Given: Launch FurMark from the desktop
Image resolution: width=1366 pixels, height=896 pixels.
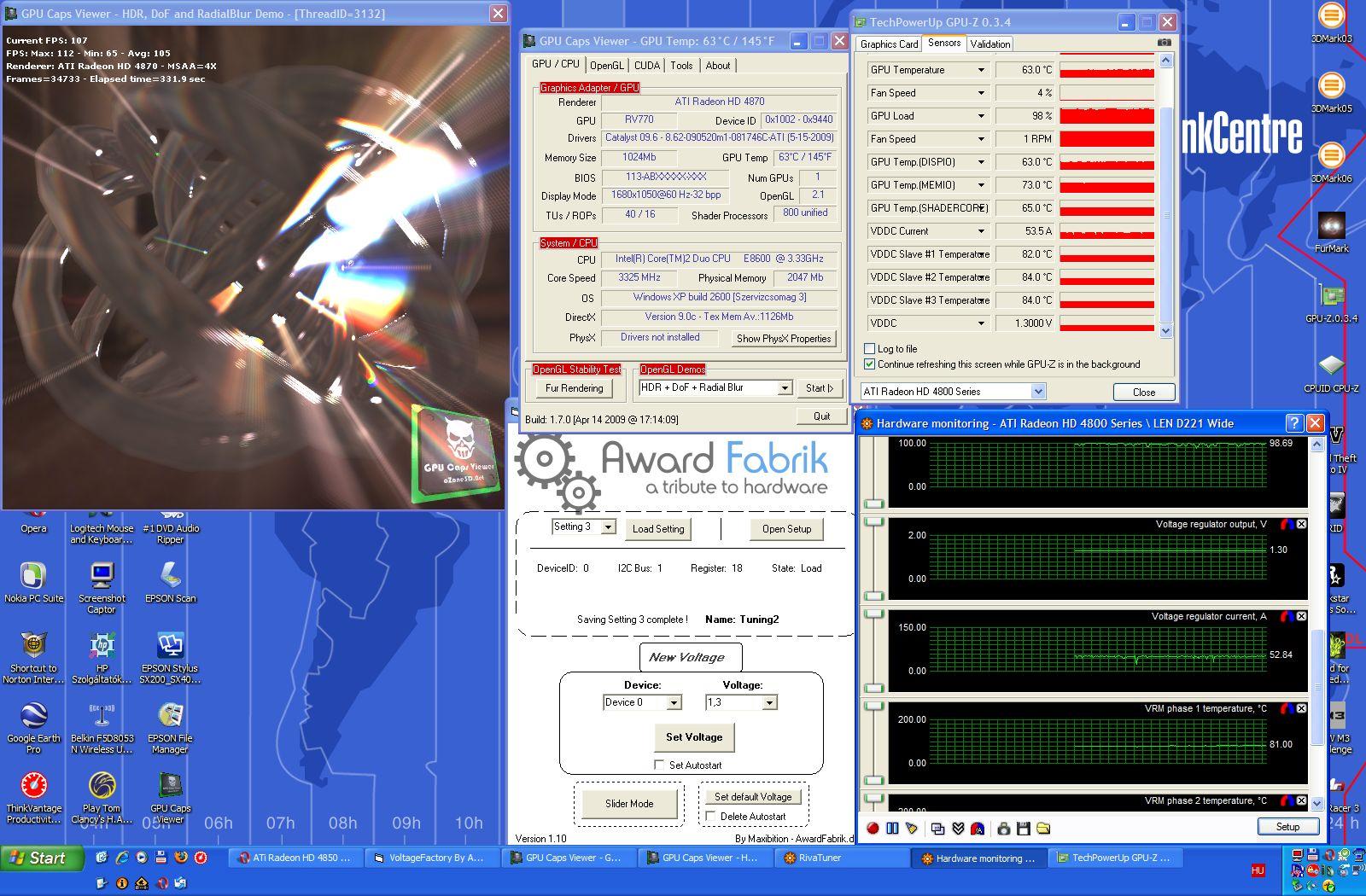Looking at the screenshot, I should (x=1331, y=232).
